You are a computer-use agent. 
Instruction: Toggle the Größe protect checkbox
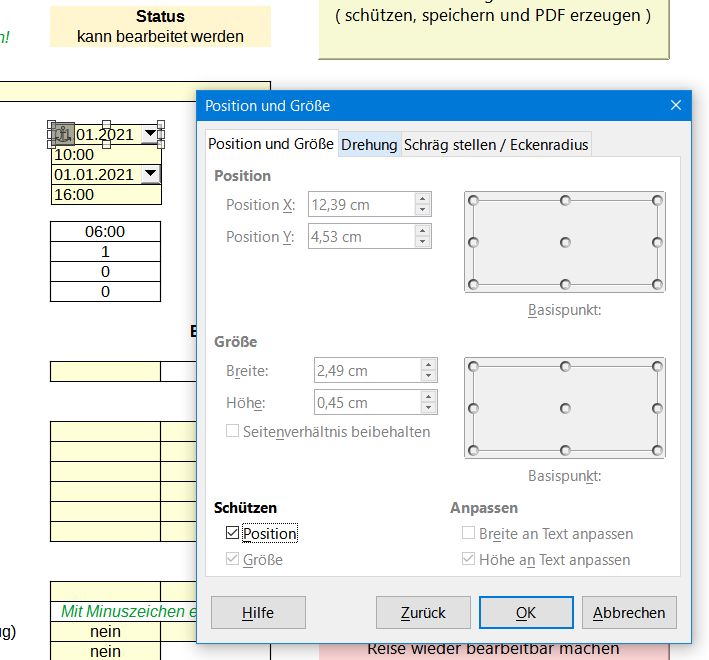(x=233, y=560)
